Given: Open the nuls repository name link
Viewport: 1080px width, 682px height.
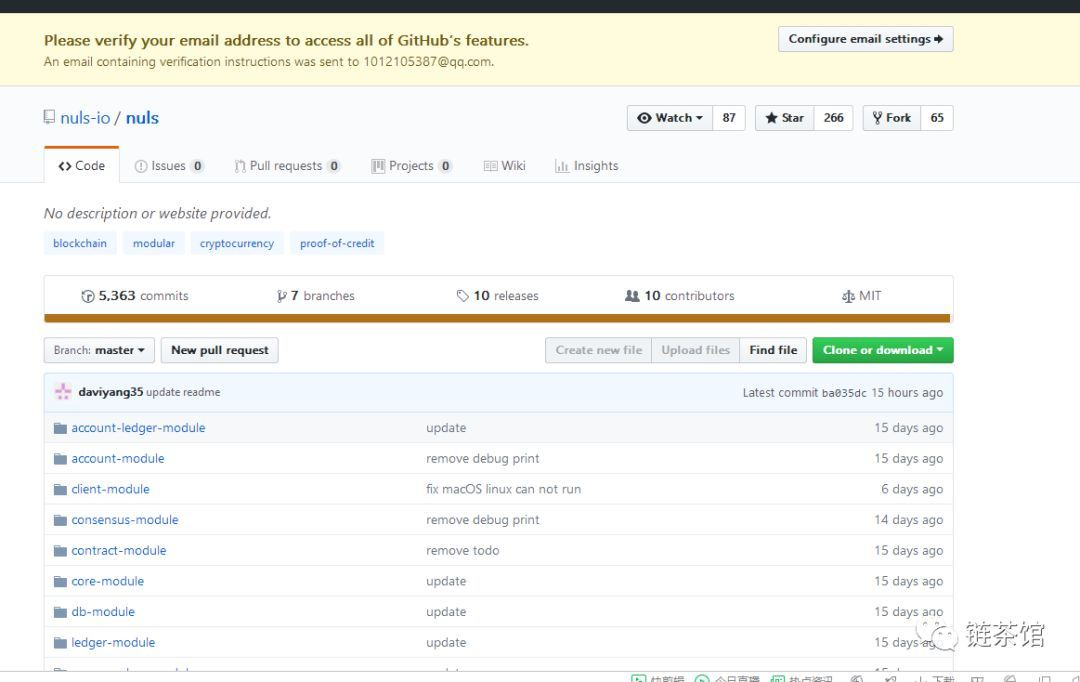Looking at the screenshot, I should coord(143,118).
